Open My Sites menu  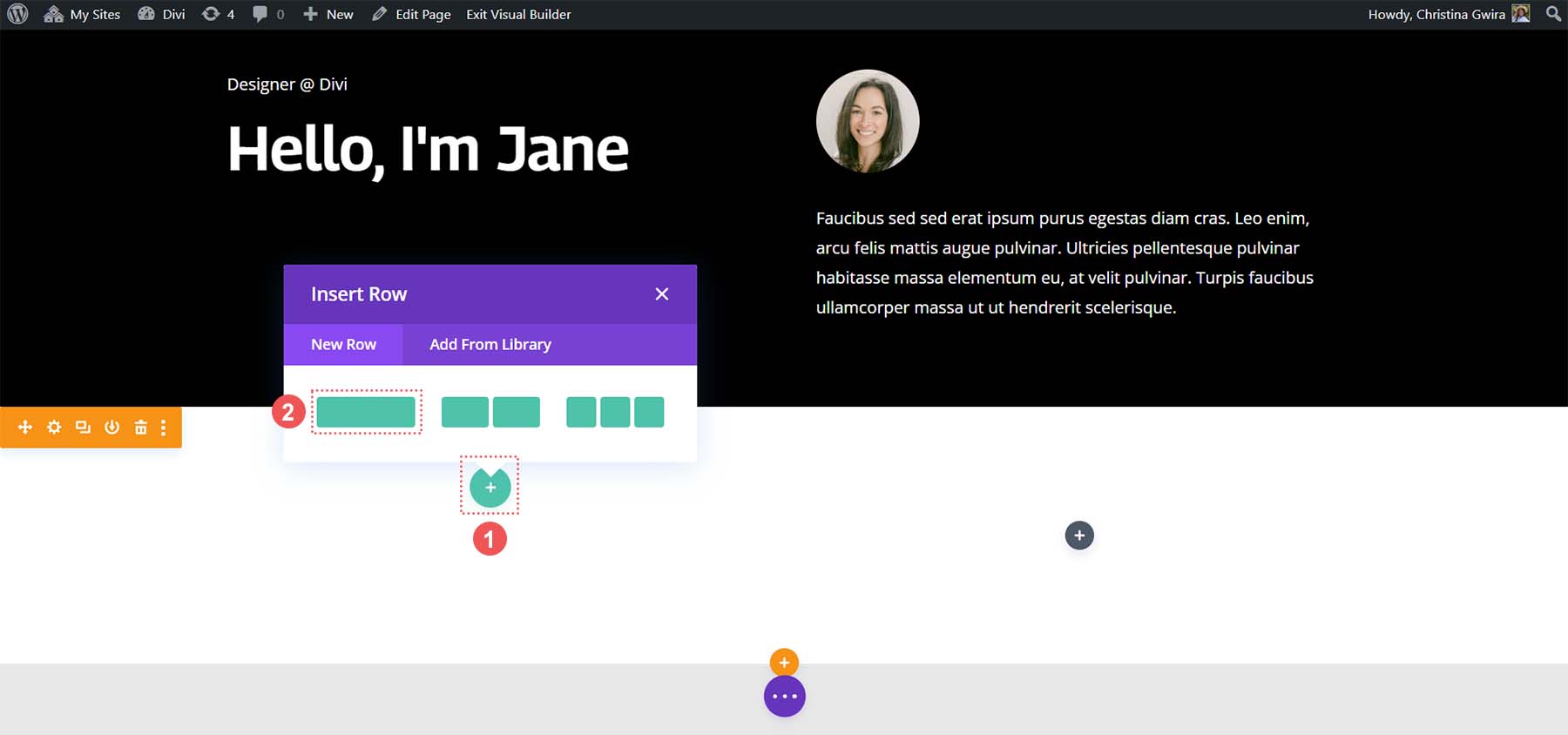tap(82, 14)
